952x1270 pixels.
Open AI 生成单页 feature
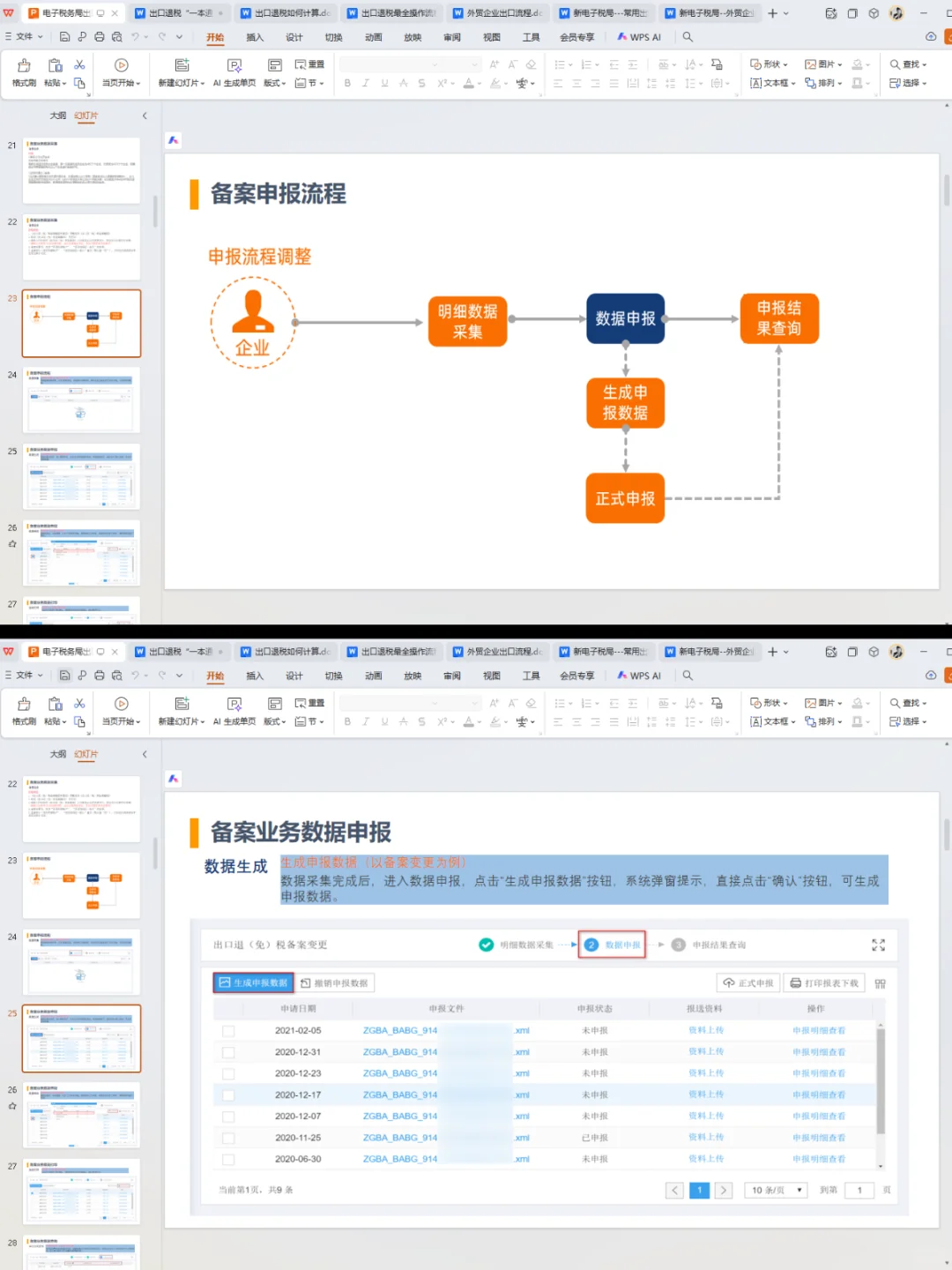(234, 72)
